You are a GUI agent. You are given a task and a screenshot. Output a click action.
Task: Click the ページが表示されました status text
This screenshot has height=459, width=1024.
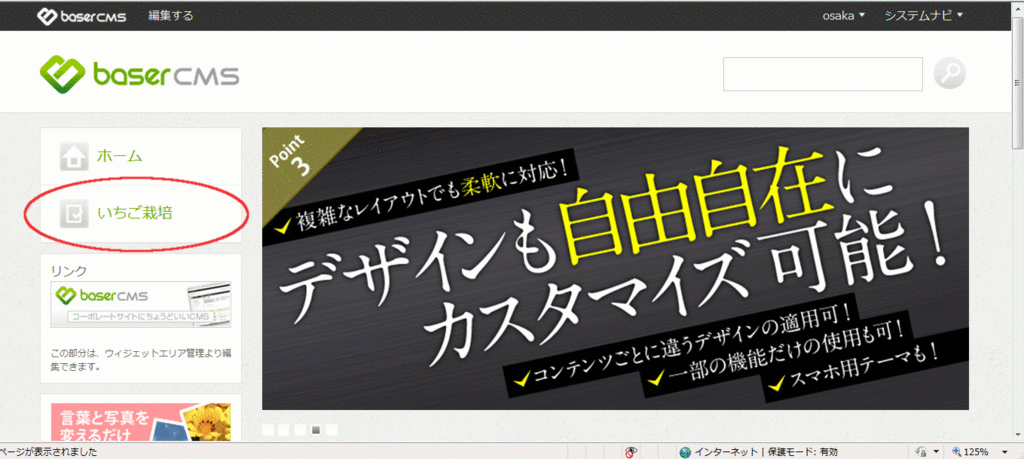point(49,452)
